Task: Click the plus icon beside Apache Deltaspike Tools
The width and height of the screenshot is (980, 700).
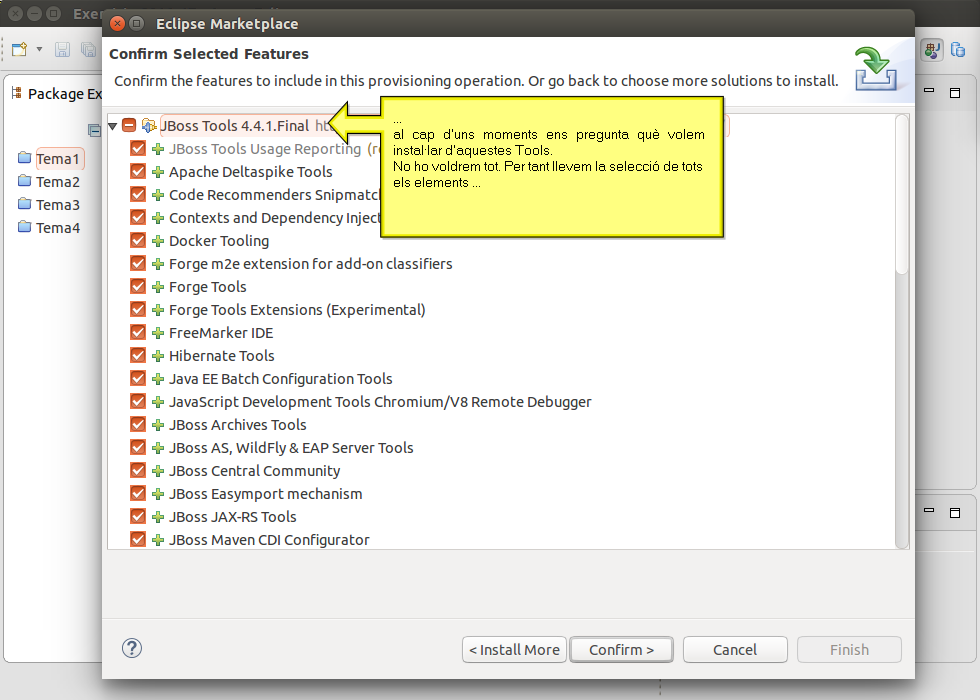Action: pyautogui.click(x=158, y=172)
